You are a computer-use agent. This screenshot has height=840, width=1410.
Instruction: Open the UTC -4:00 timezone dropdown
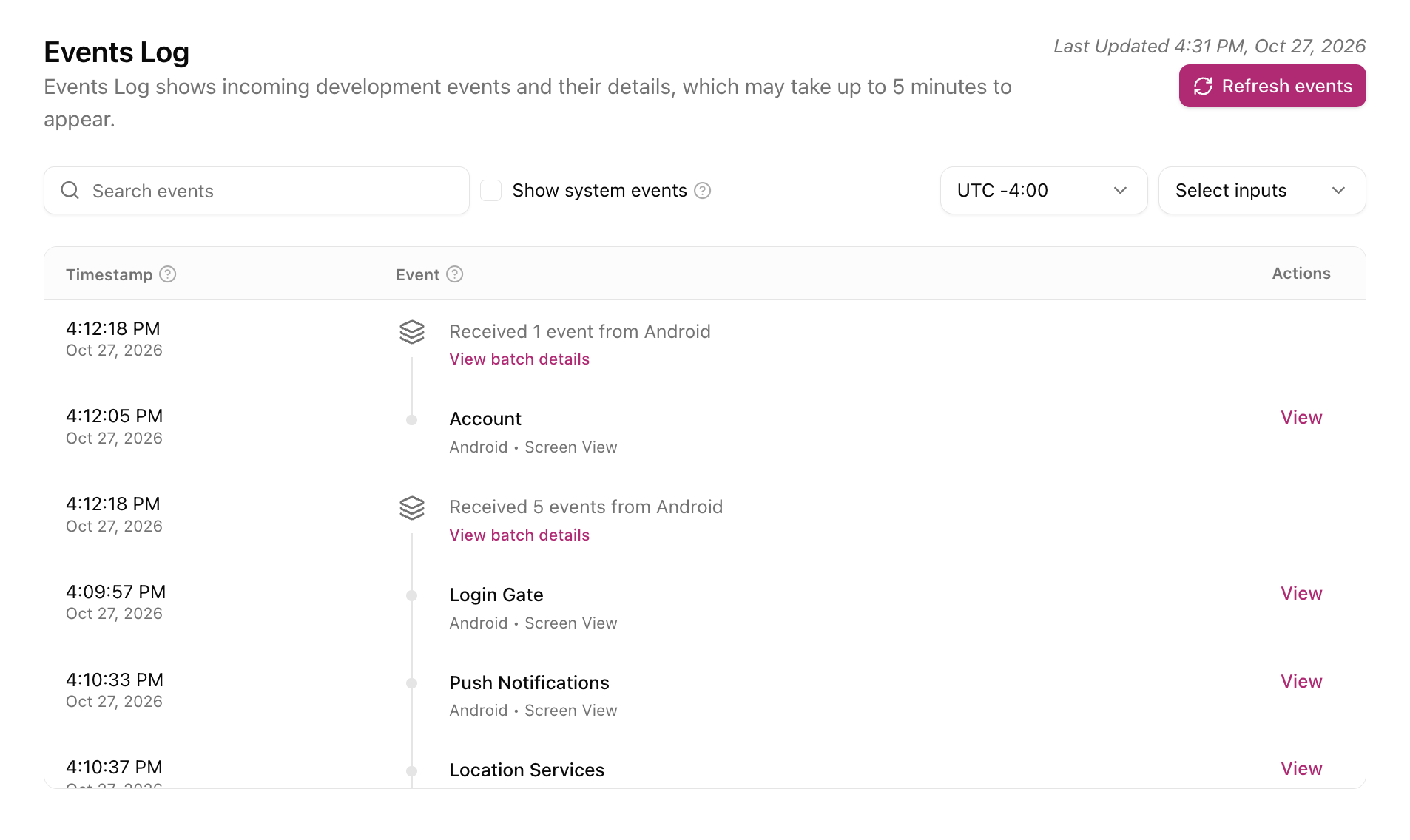point(1044,191)
